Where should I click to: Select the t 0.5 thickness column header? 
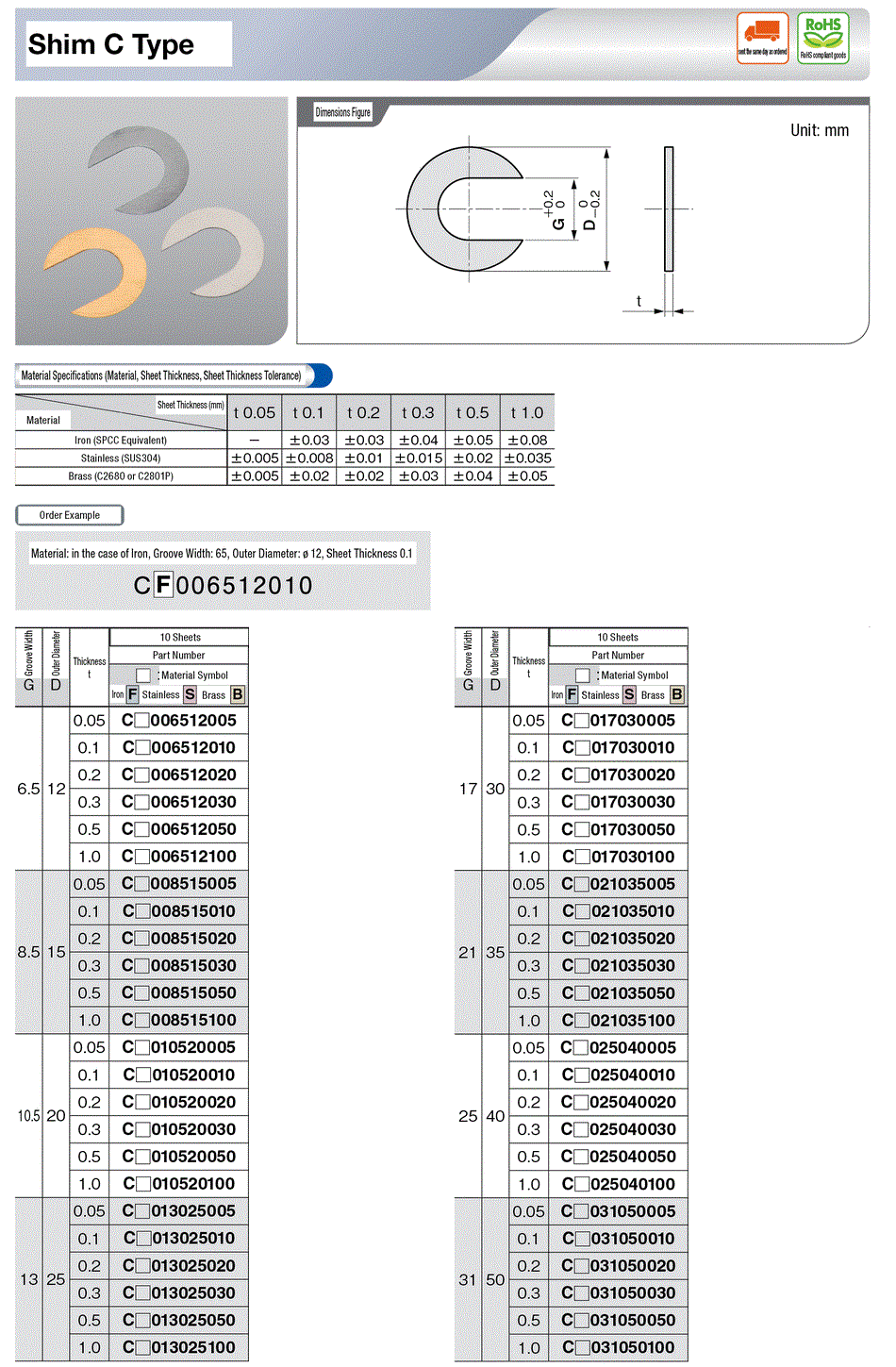473,412
